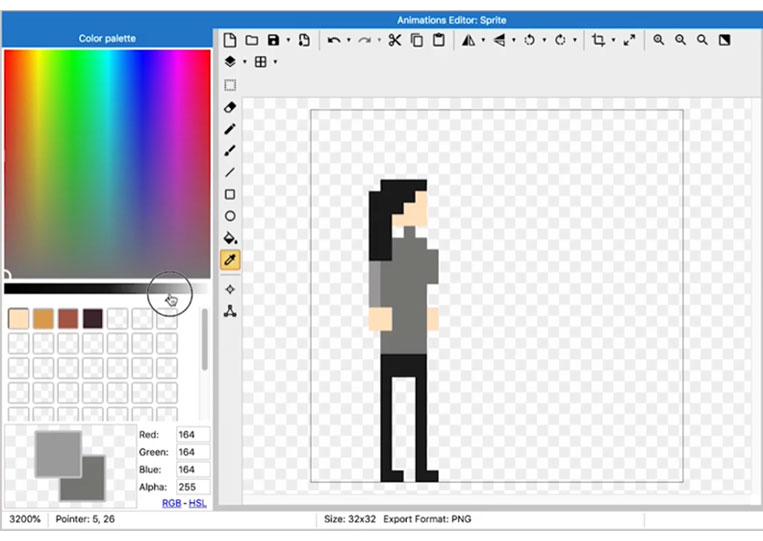Click the Alpha value input field
Screen dimensions: 763x541
[193, 487]
